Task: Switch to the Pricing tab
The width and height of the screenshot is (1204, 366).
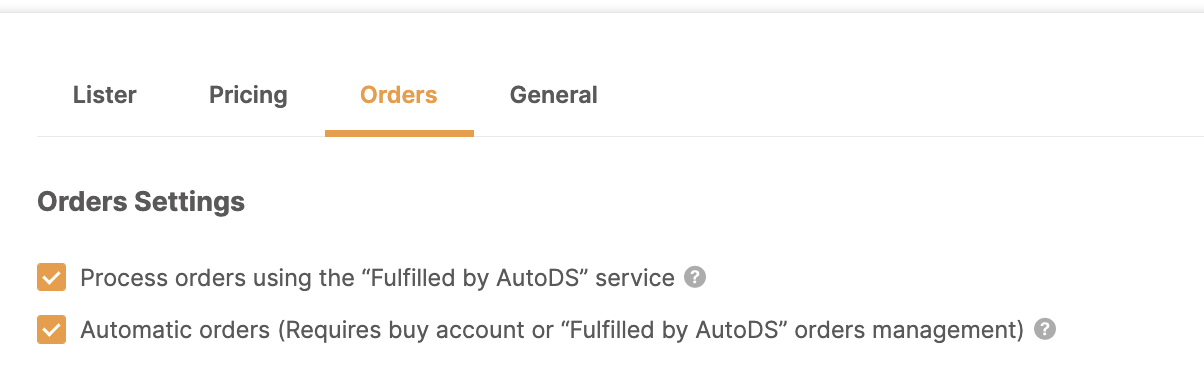Action: tap(248, 95)
